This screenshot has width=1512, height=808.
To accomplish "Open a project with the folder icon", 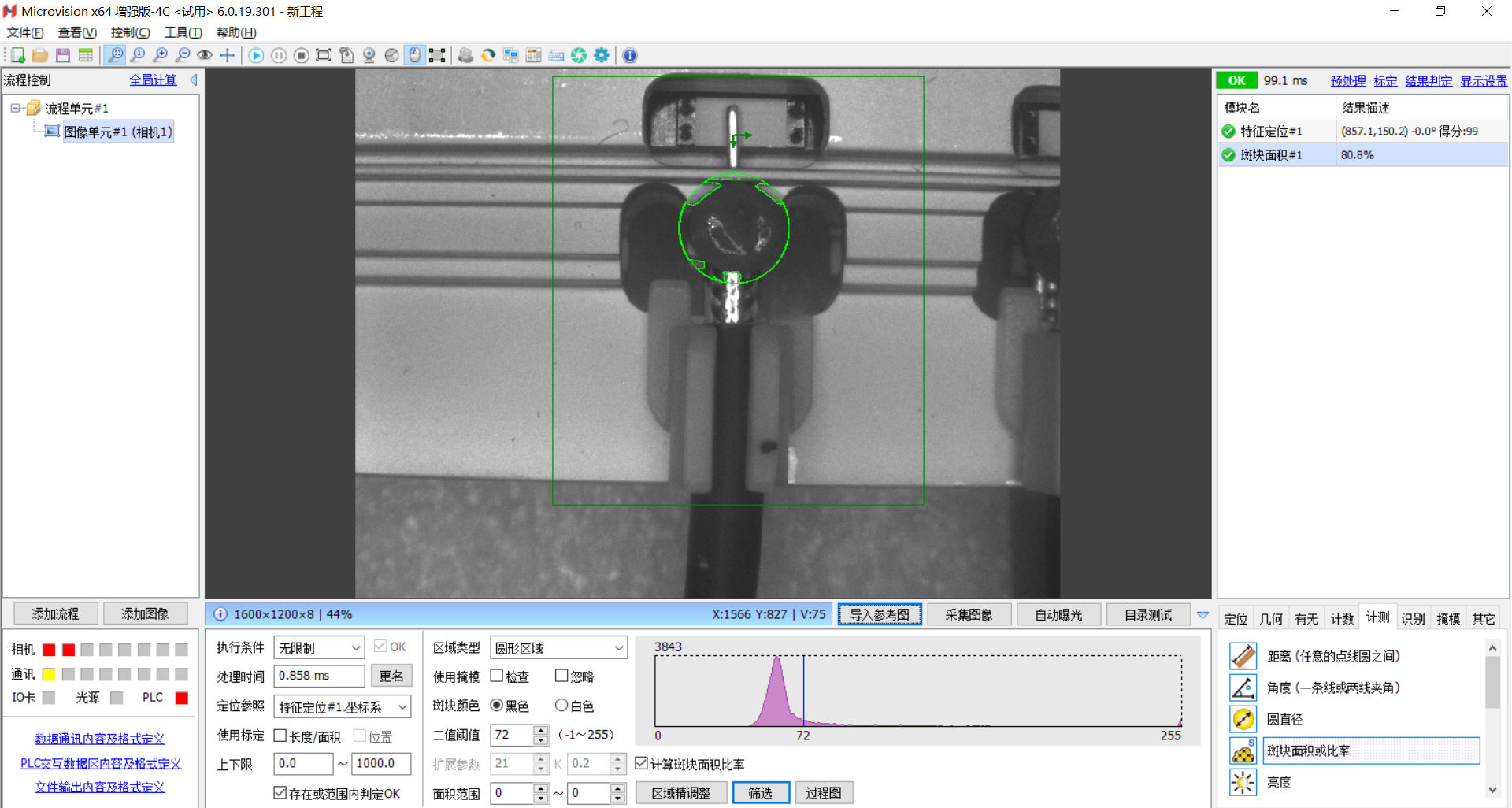I will (x=40, y=55).
